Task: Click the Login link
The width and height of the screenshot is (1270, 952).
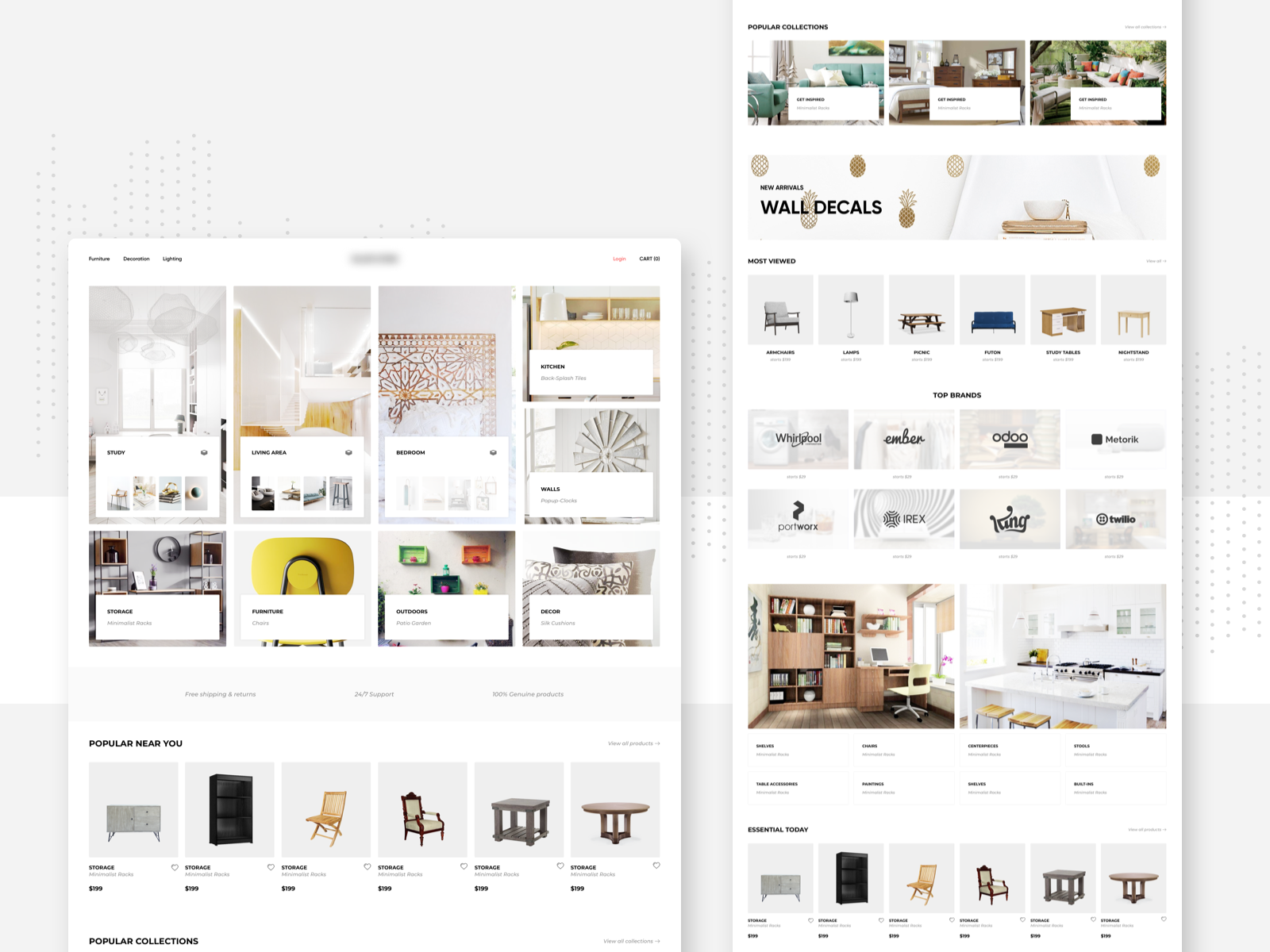Action: [619, 259]
